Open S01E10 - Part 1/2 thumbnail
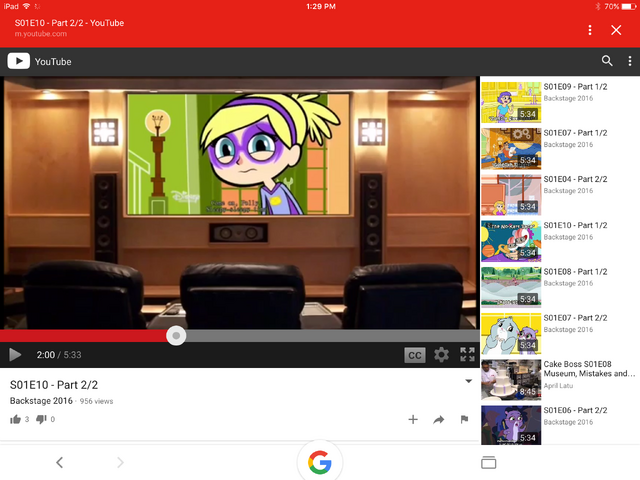Image resolution: width=640 pixels, height=480 pixels. [511, 241]
